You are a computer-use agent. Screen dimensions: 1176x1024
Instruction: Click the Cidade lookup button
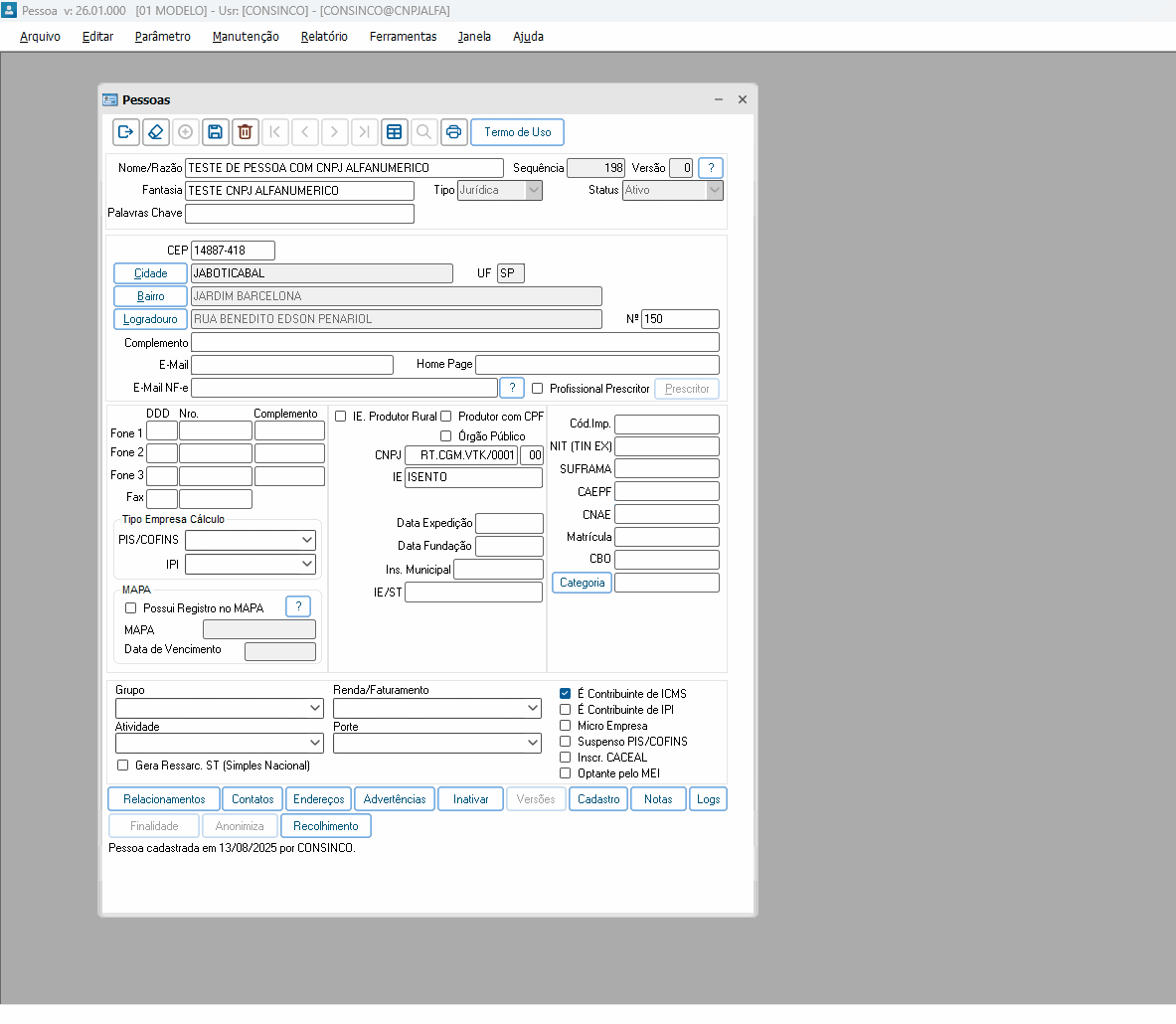pos(150,273)
